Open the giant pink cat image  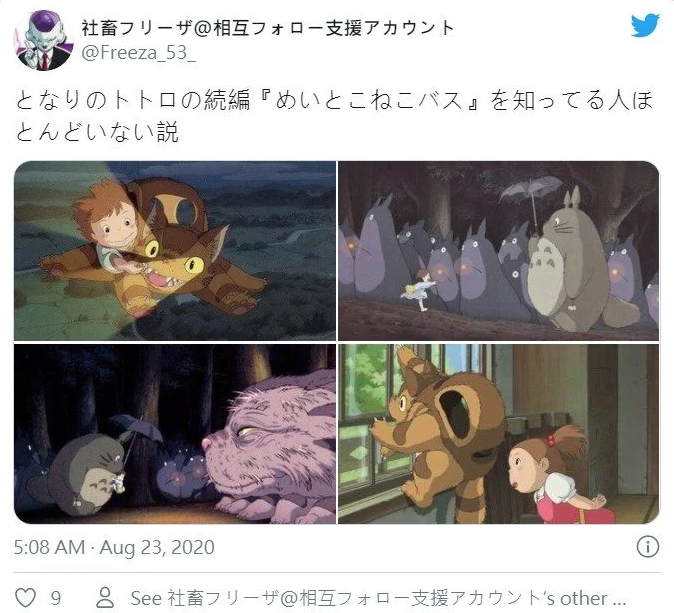pos(175,434)
